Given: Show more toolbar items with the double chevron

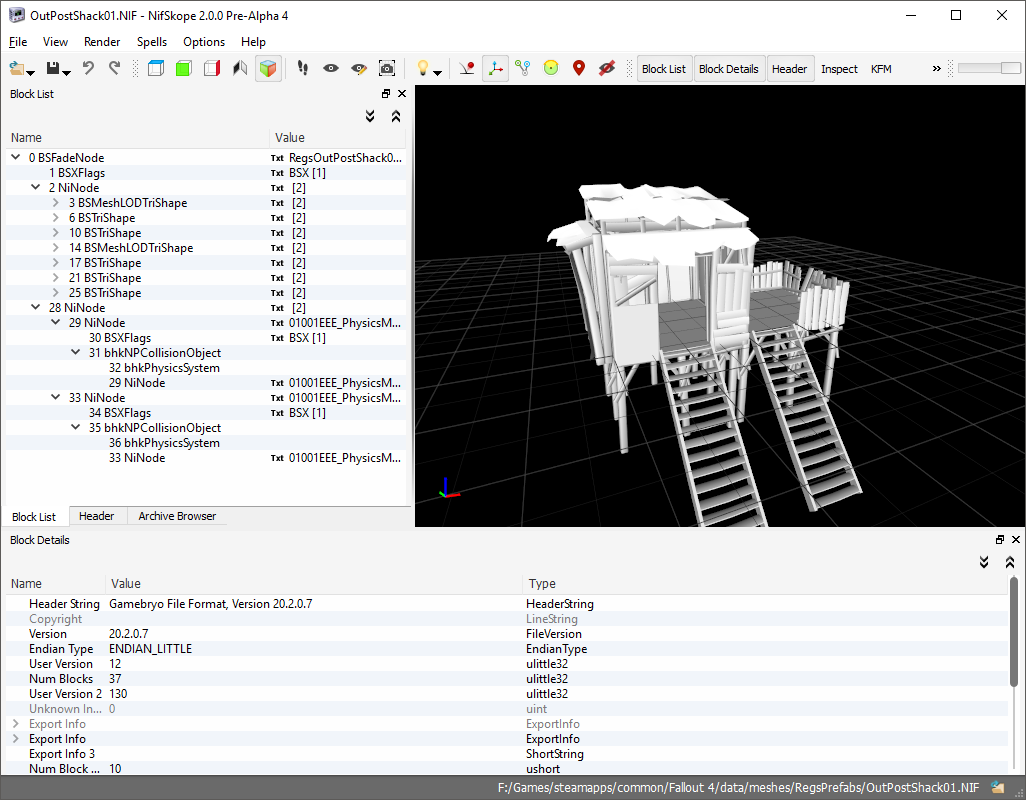Looking at the screenshot, I should (936, 69).
